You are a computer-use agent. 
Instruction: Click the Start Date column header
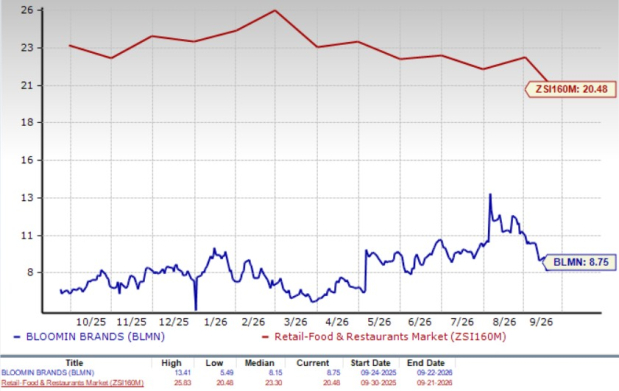pyautogui.click(x=370, y=363)
